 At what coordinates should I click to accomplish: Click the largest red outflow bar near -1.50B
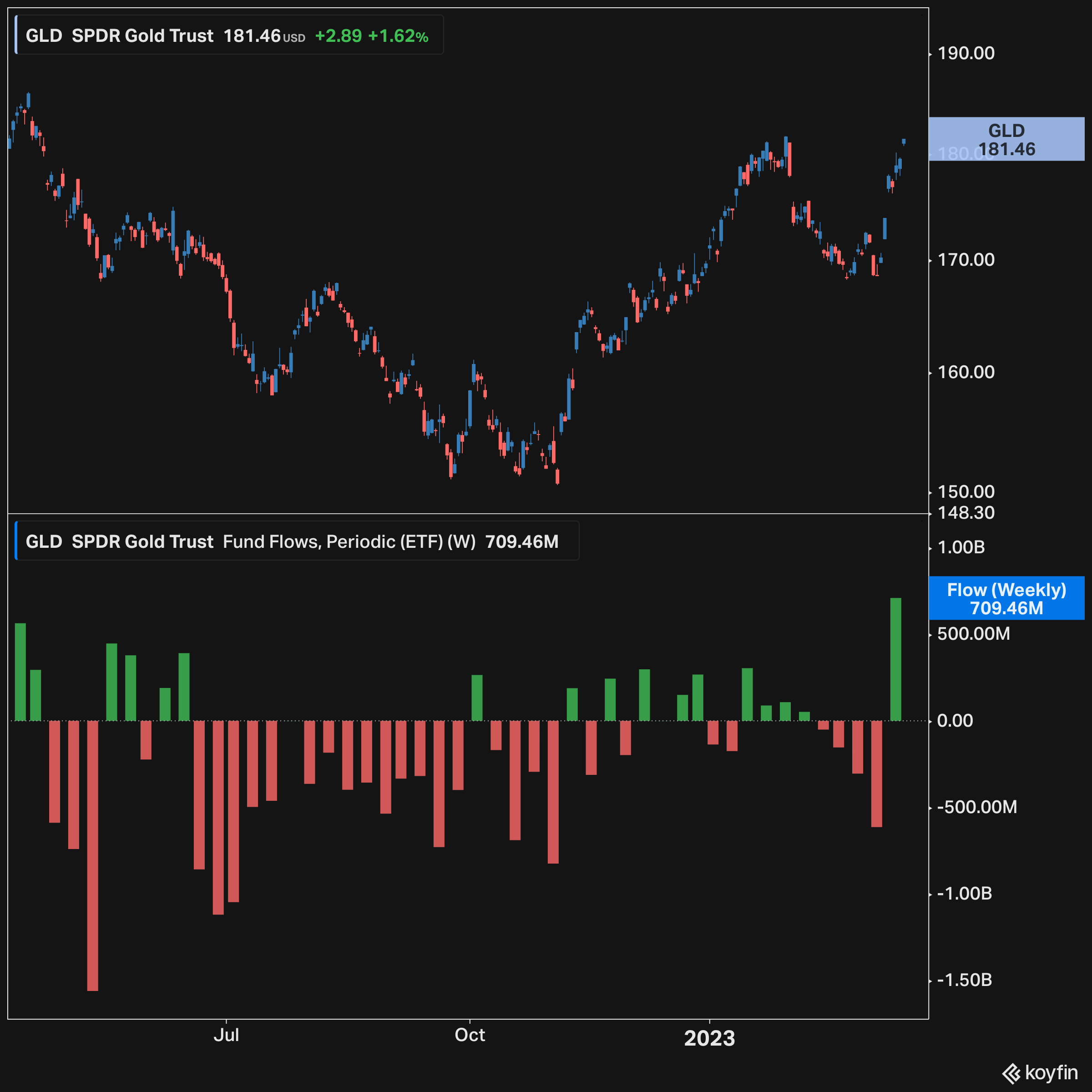coord(93,856)
